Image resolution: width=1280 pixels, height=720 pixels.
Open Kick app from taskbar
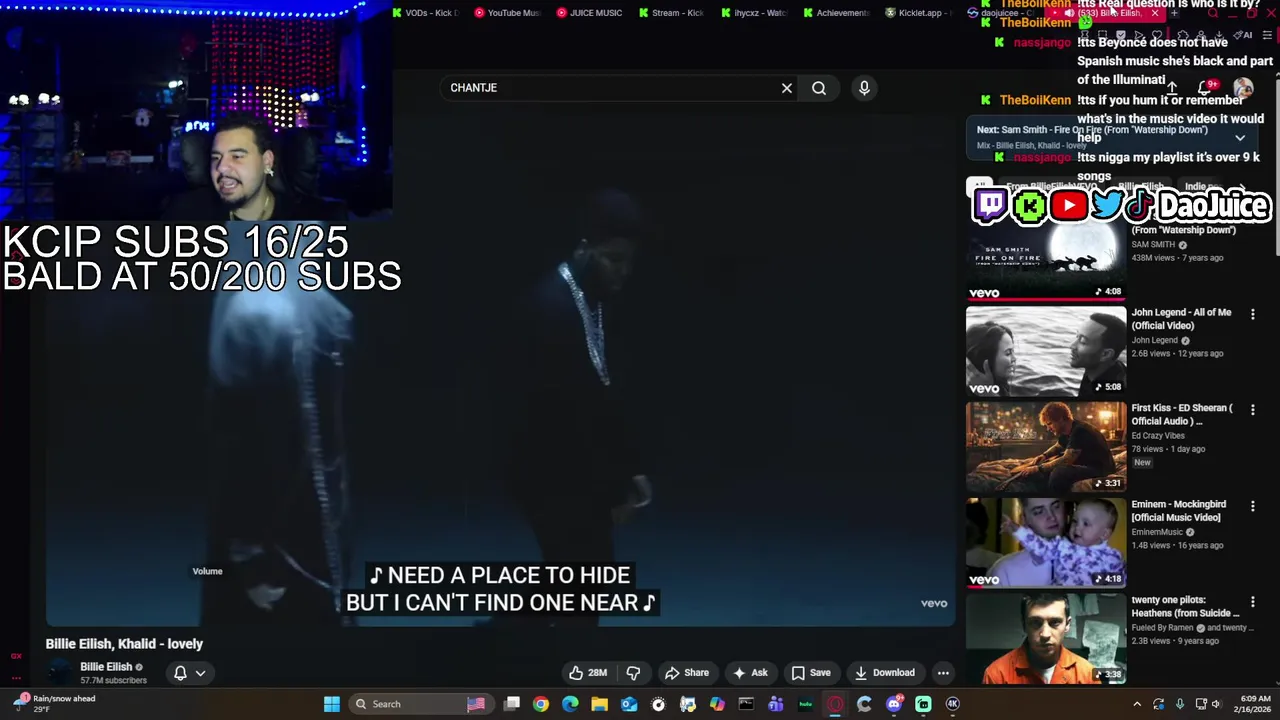pos(923,704)
